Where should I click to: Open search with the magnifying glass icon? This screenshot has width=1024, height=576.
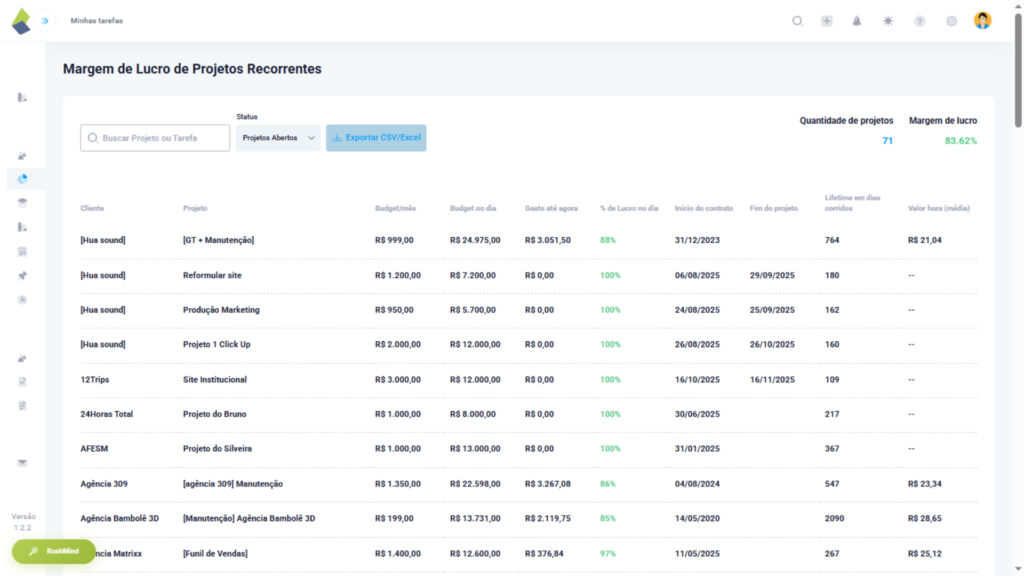[x=797, y=20]
